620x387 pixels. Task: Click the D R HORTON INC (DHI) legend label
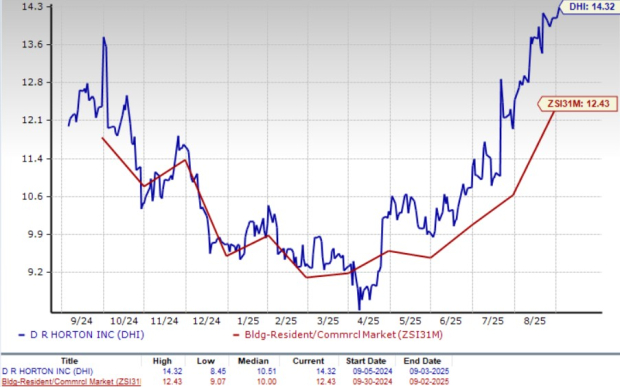coord(87,335)
